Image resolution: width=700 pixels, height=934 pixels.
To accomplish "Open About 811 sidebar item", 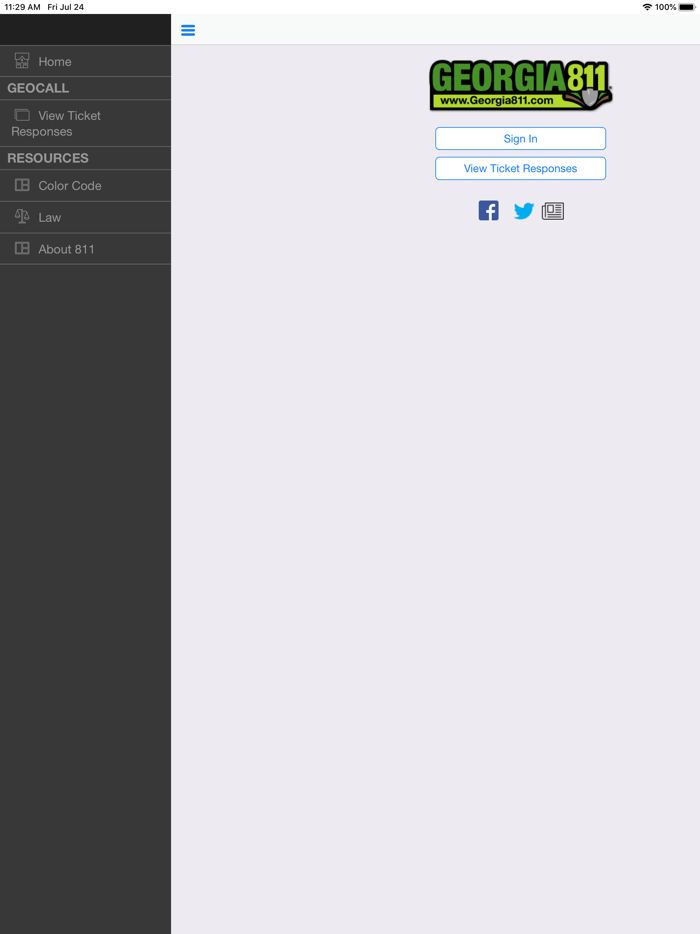I will coord(85,249).
